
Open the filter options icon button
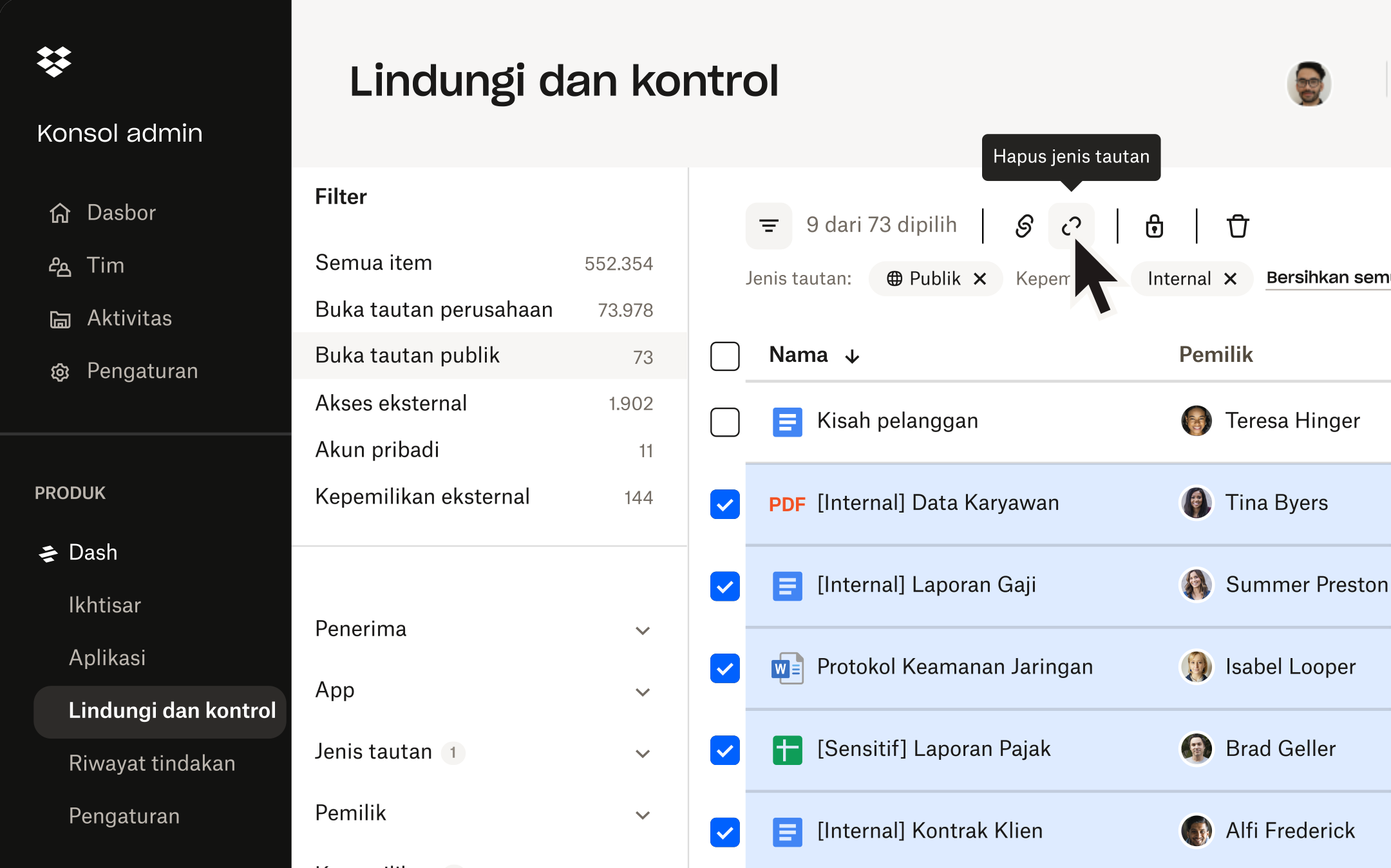coord(769,226)
